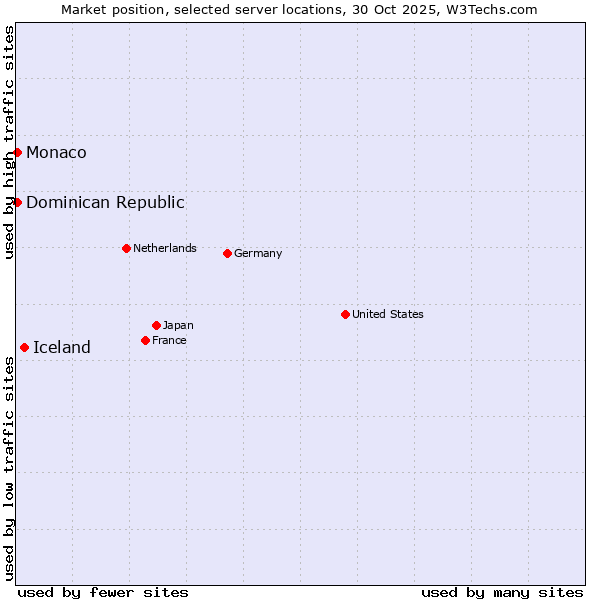The width and height of the screenshot is (600, 600).
Task: Select the Netherlands red diamond marker
Action: tap(126, 248)
